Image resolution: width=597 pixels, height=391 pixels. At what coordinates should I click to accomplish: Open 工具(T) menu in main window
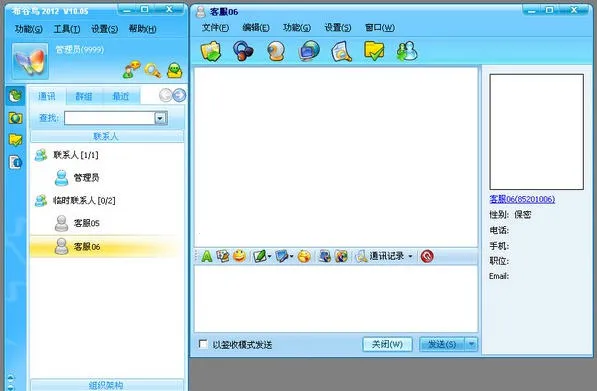tap(67, 29)
